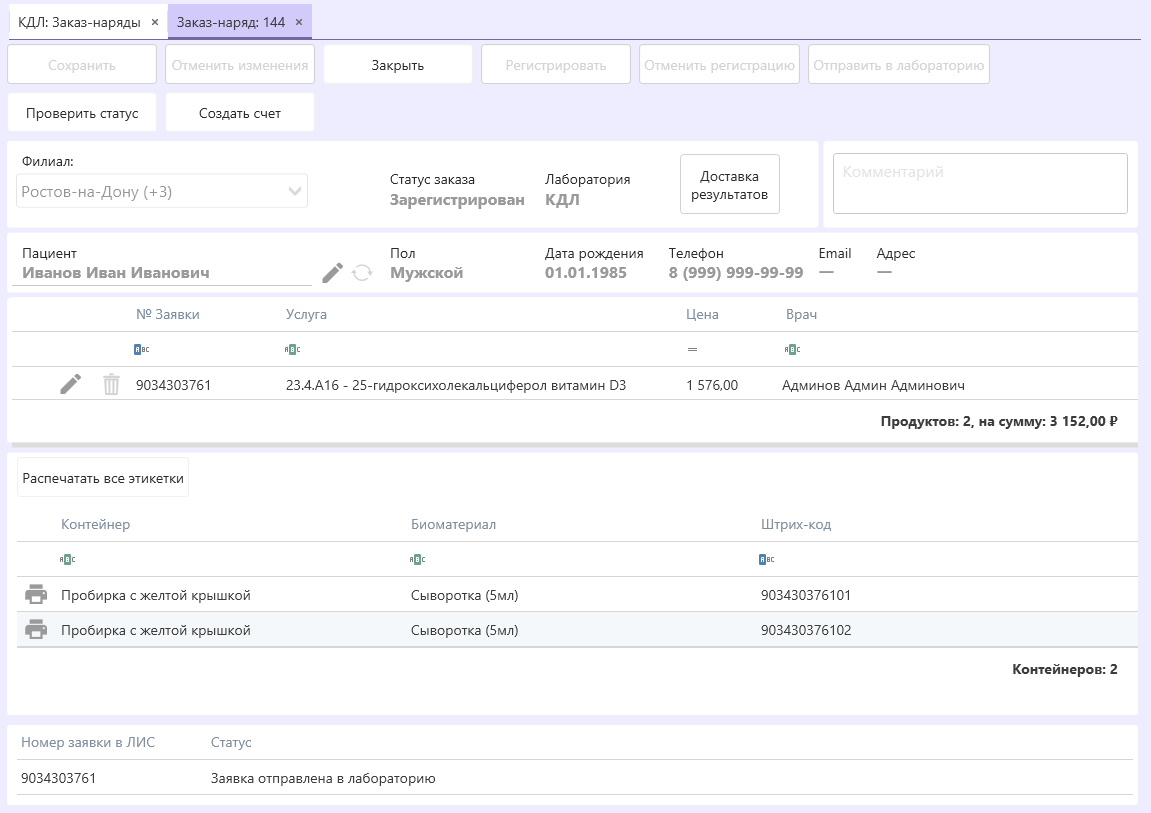Click Отменить изменения button
The width and height of the screenshot is (1151, 813).
240,65
